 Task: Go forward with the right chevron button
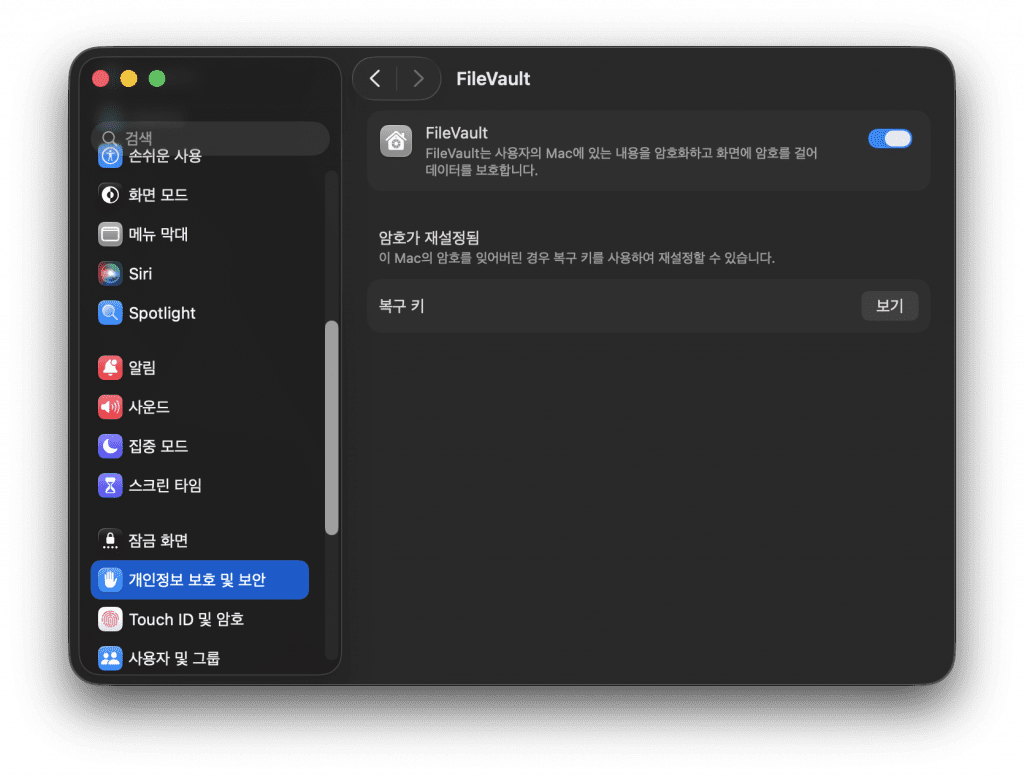418,79
